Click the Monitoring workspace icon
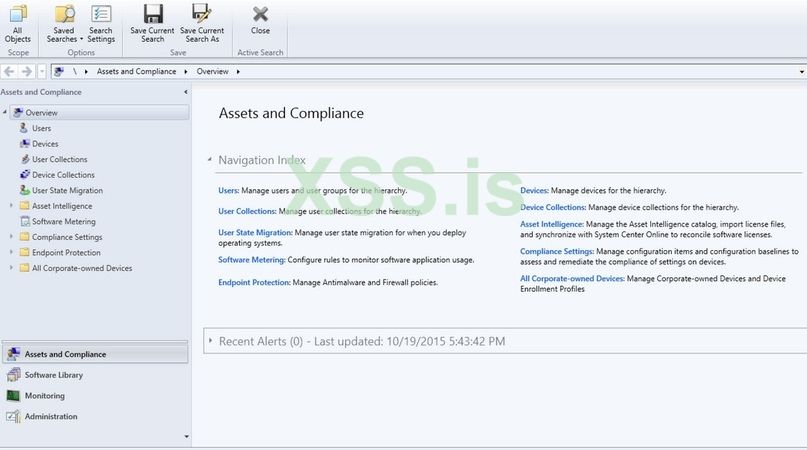807x450 pixels. pyautogui.click(x=13, y=395)
